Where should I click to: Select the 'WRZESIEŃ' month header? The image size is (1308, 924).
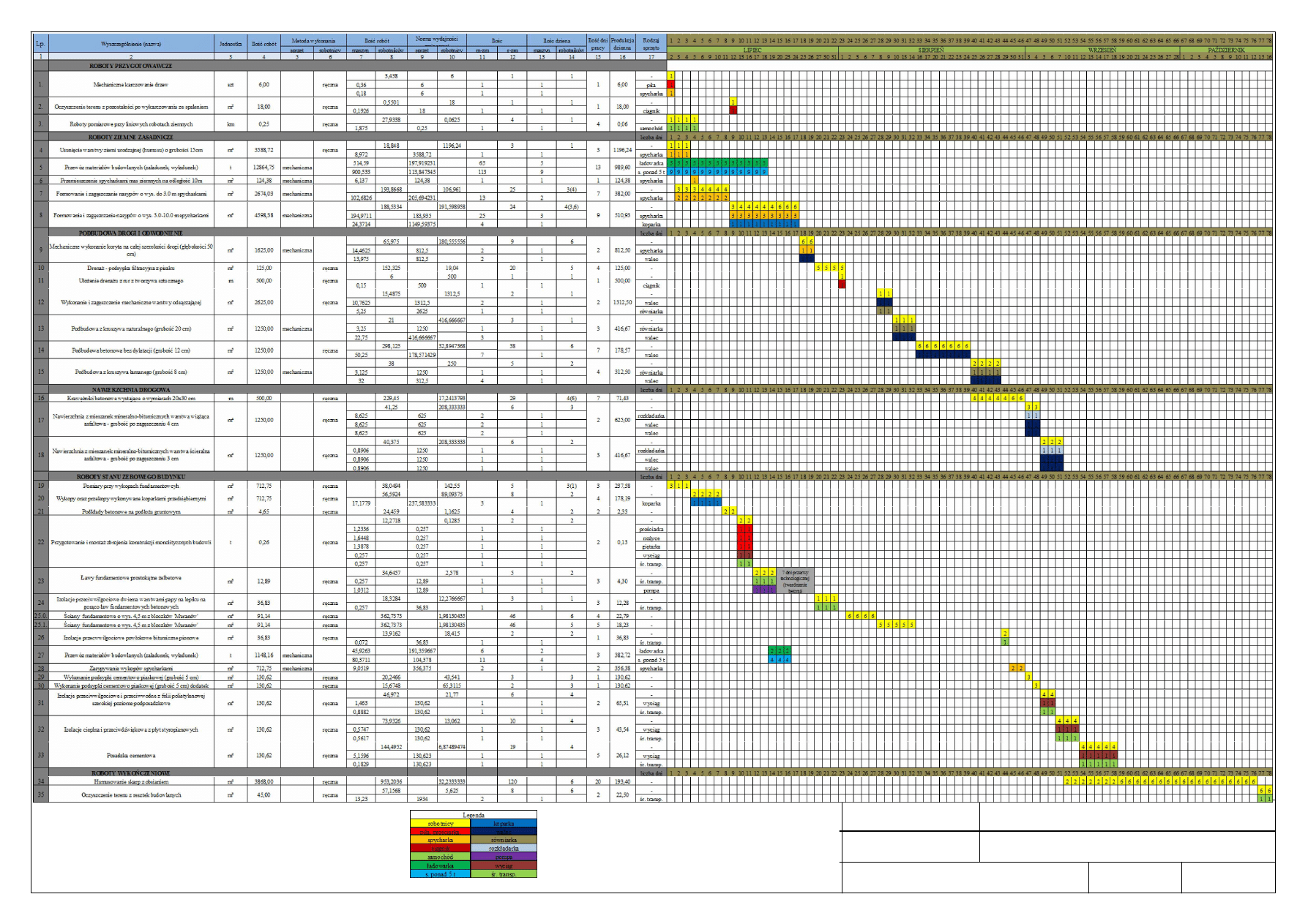tap(1102, 50)
